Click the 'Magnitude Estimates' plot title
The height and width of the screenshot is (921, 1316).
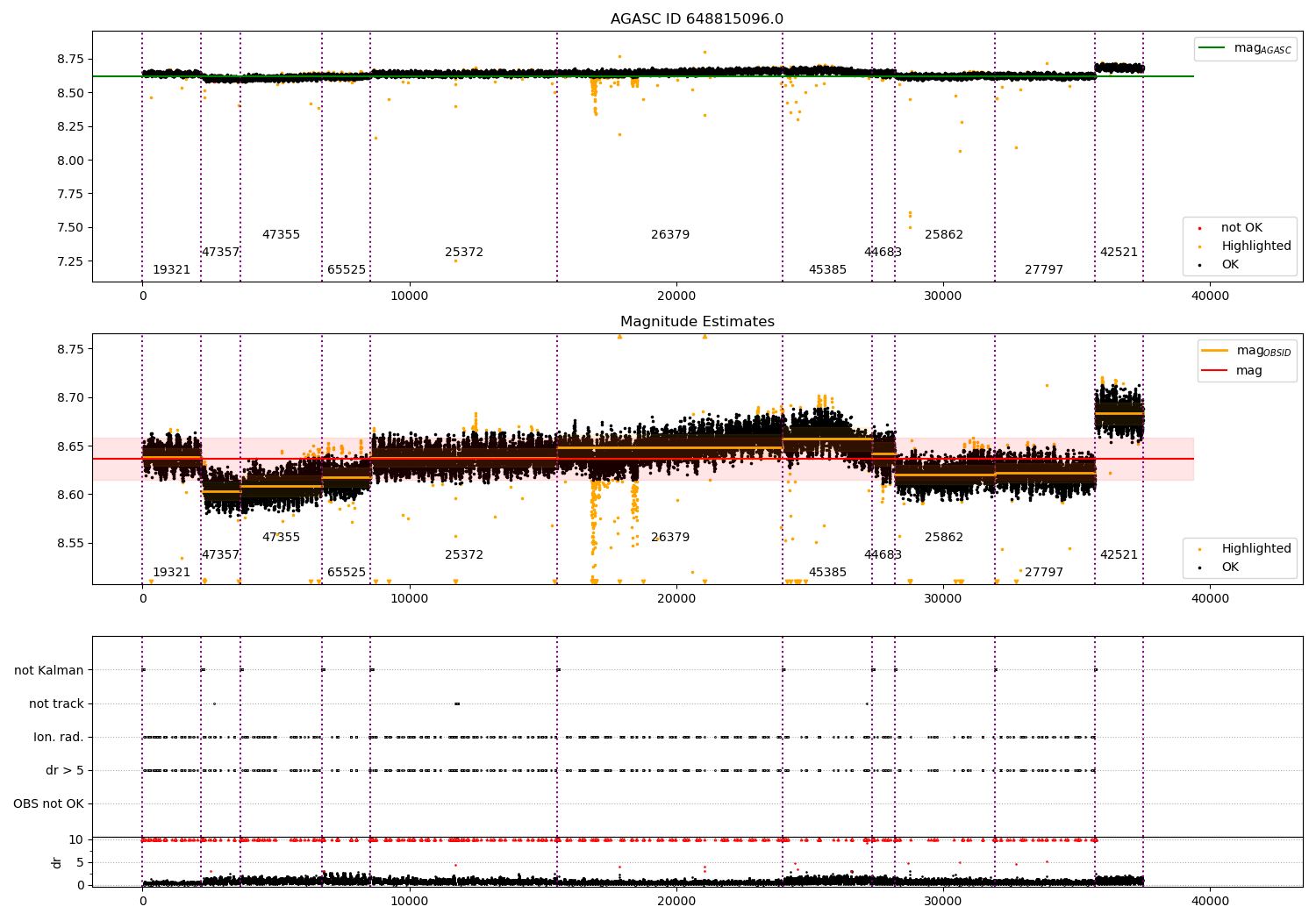click(x=697, y=322)
